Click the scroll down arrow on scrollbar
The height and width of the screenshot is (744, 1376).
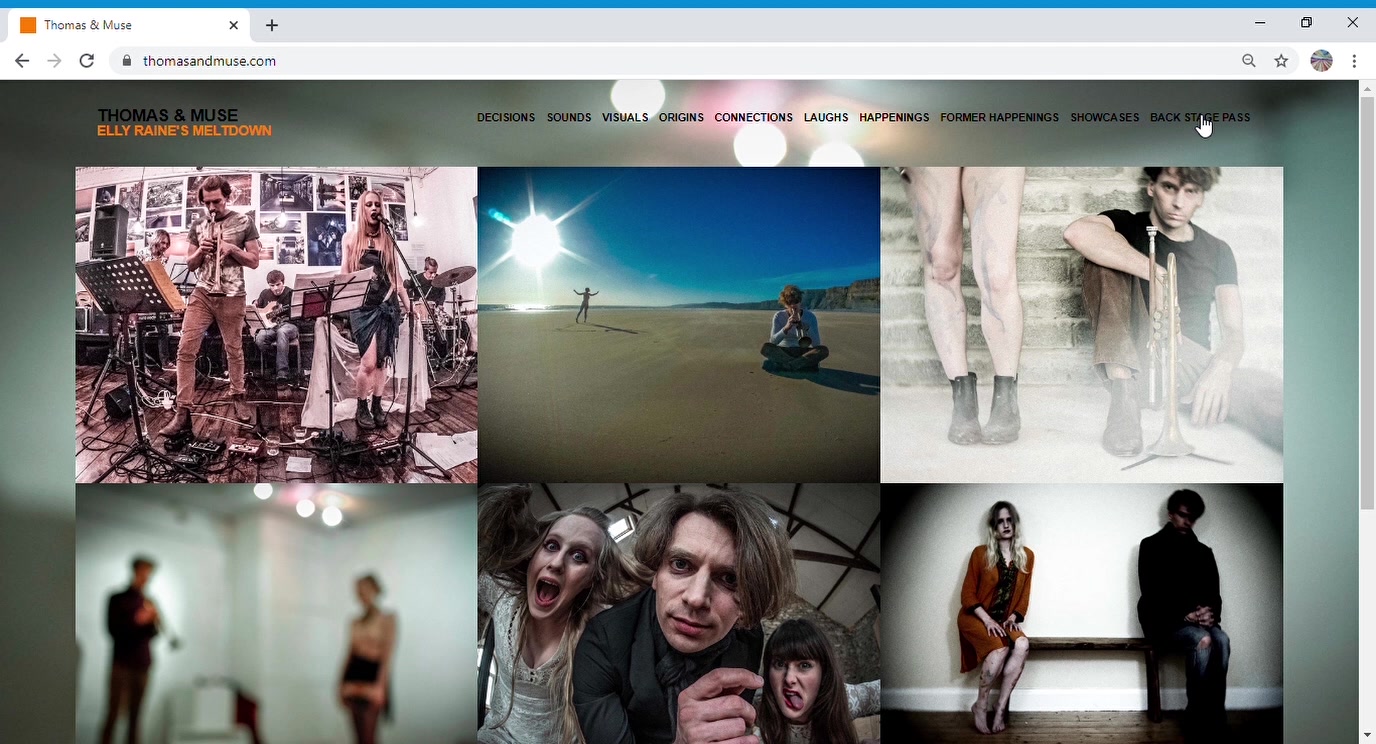(x=1367, y=736)
